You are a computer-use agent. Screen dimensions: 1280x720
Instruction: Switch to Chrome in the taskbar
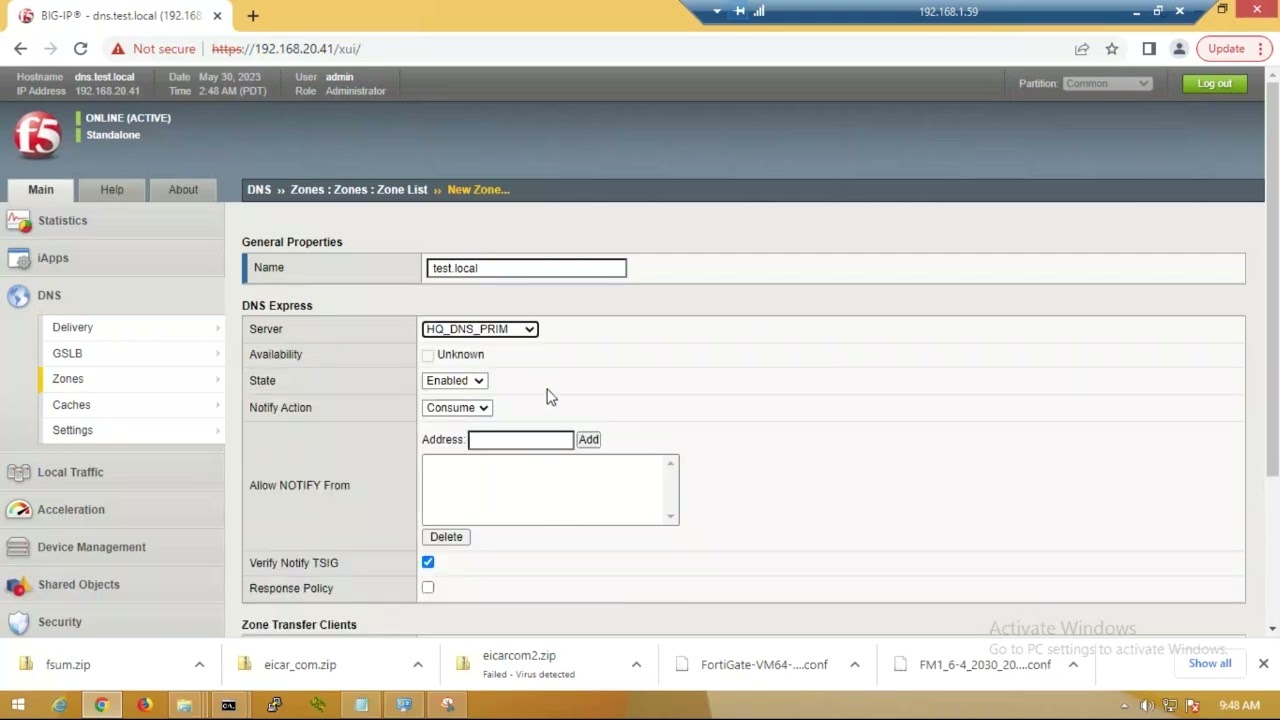click(101, 705)
